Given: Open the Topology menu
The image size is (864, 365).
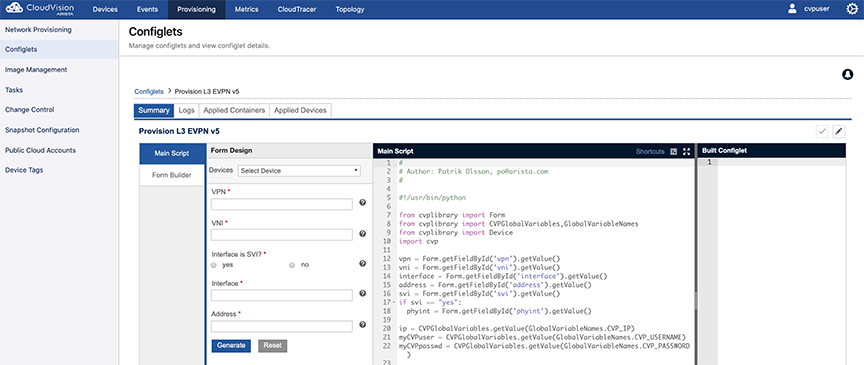Looking at the screenshot, I should 350,9.
